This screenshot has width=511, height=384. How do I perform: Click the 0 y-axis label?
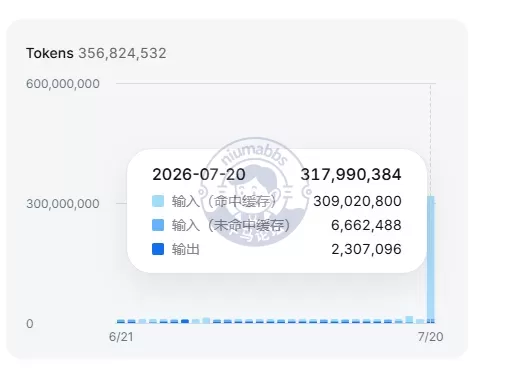tap(30, 324)
